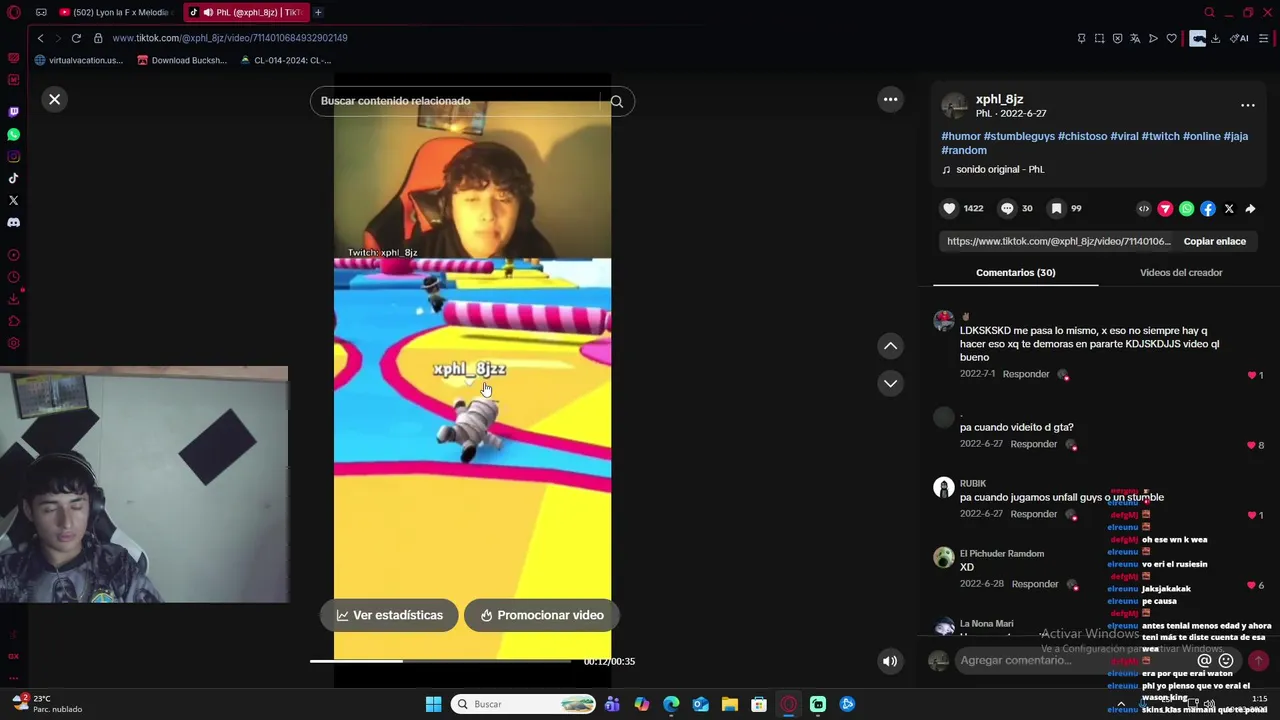Go to next video with the down chevron
The height and width of the screenshot is (720, 1280).
point(890,383)
